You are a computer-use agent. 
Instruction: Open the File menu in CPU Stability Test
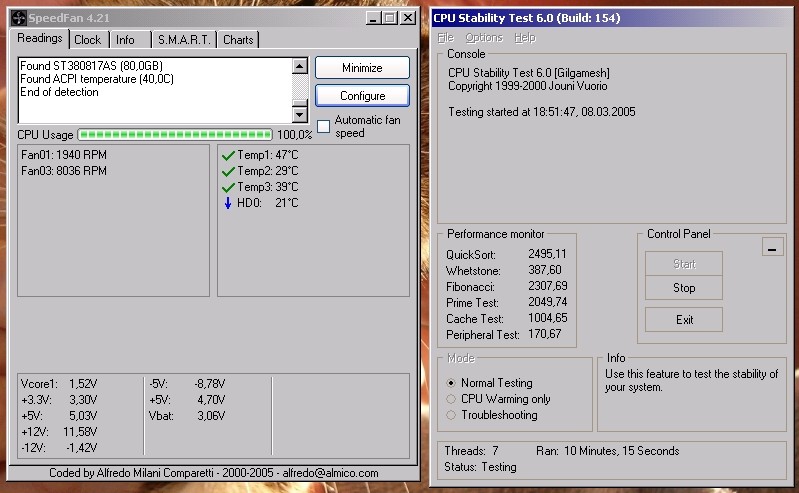(445, 38)
